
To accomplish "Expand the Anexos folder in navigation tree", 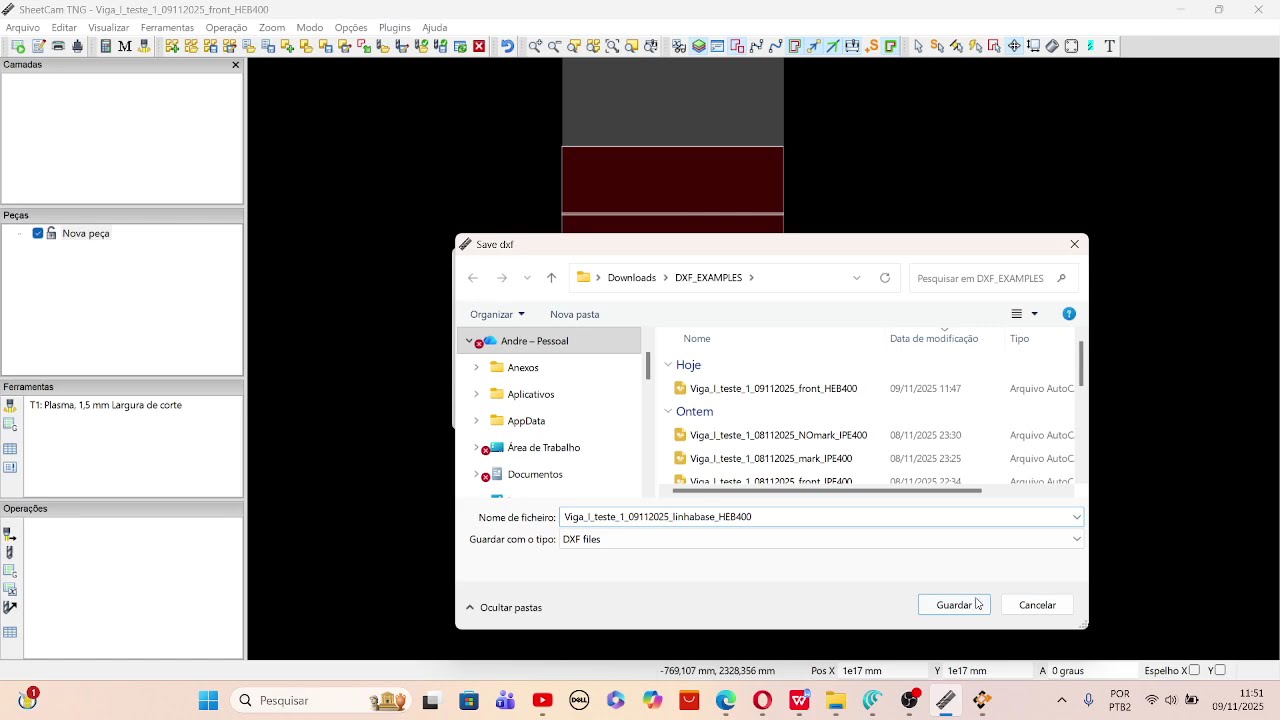I will click(x=476, y=367).
